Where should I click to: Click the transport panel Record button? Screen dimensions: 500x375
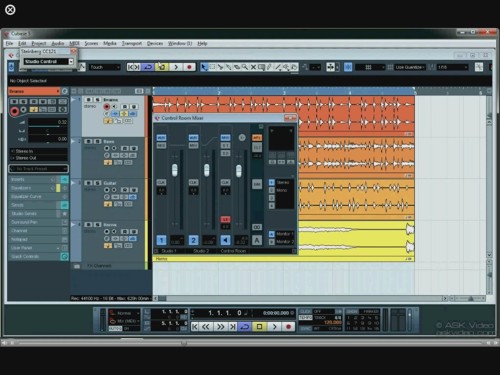pos(289,327)
